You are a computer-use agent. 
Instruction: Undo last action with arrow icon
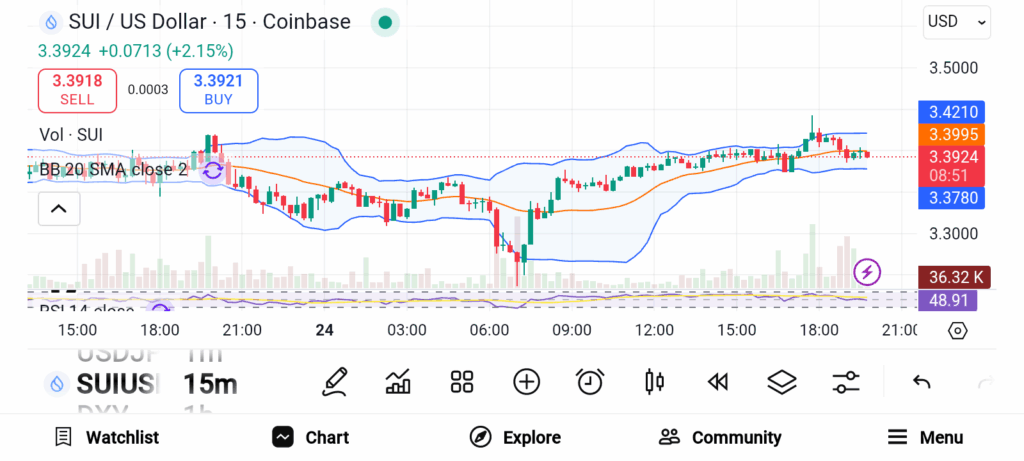921,381
